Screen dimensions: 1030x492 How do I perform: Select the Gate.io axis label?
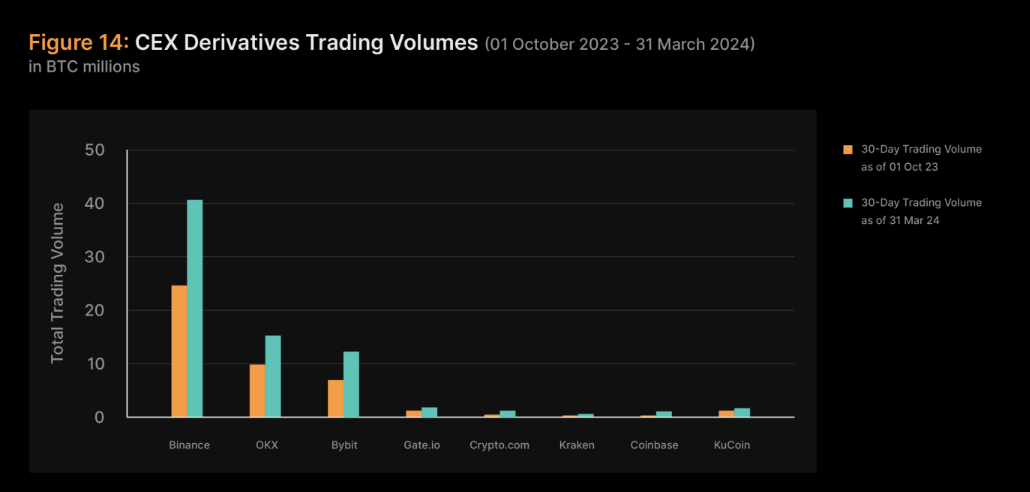(x=421, y=445)
